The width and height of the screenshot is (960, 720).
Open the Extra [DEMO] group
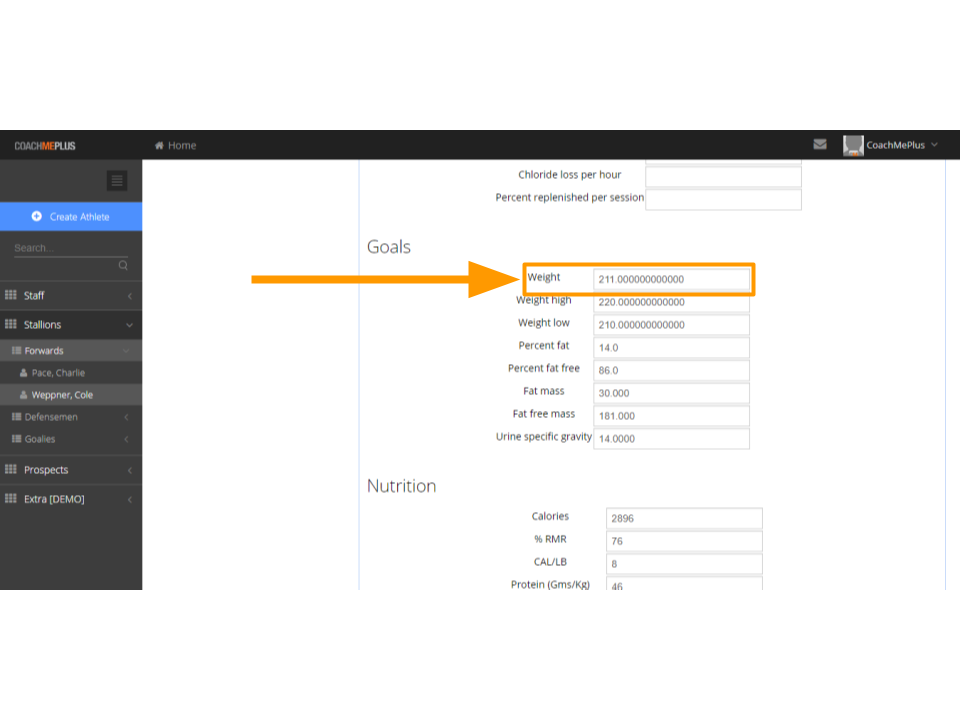[x=71, y=499]
